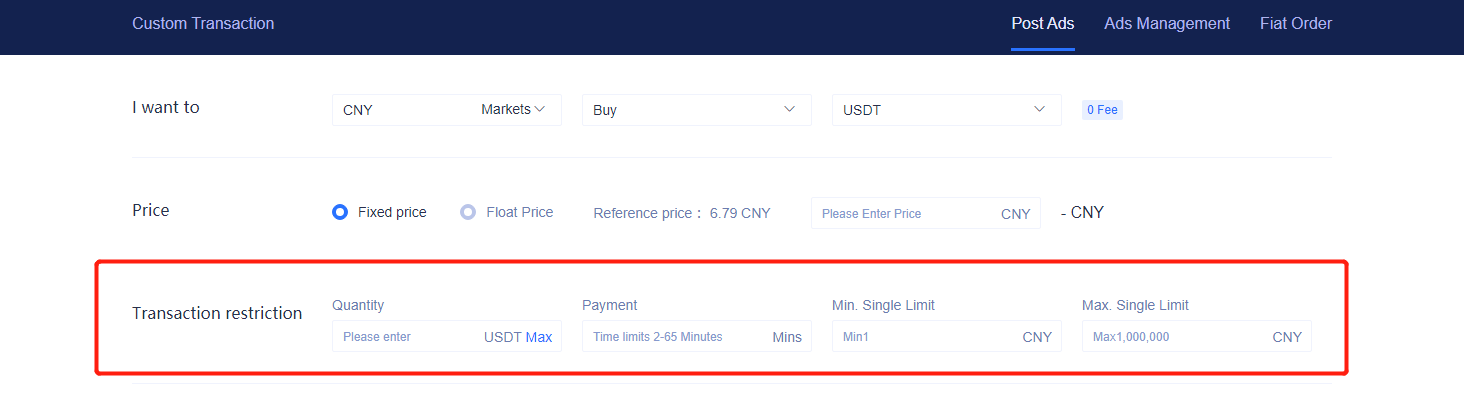Viewport: 1464px width, 402px height.
Task: Go to the Fiat Order tab
Action: (x=1295, y=23)
